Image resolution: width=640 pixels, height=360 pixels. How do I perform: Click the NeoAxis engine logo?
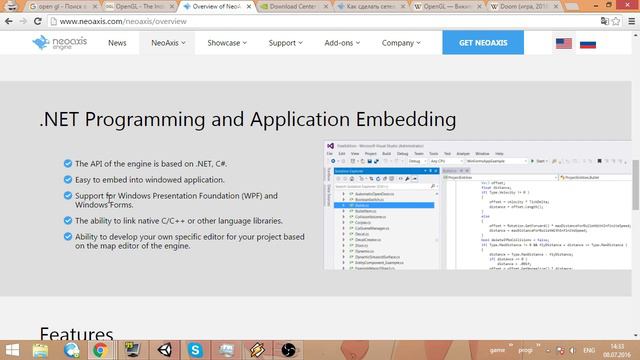point(60,42)
